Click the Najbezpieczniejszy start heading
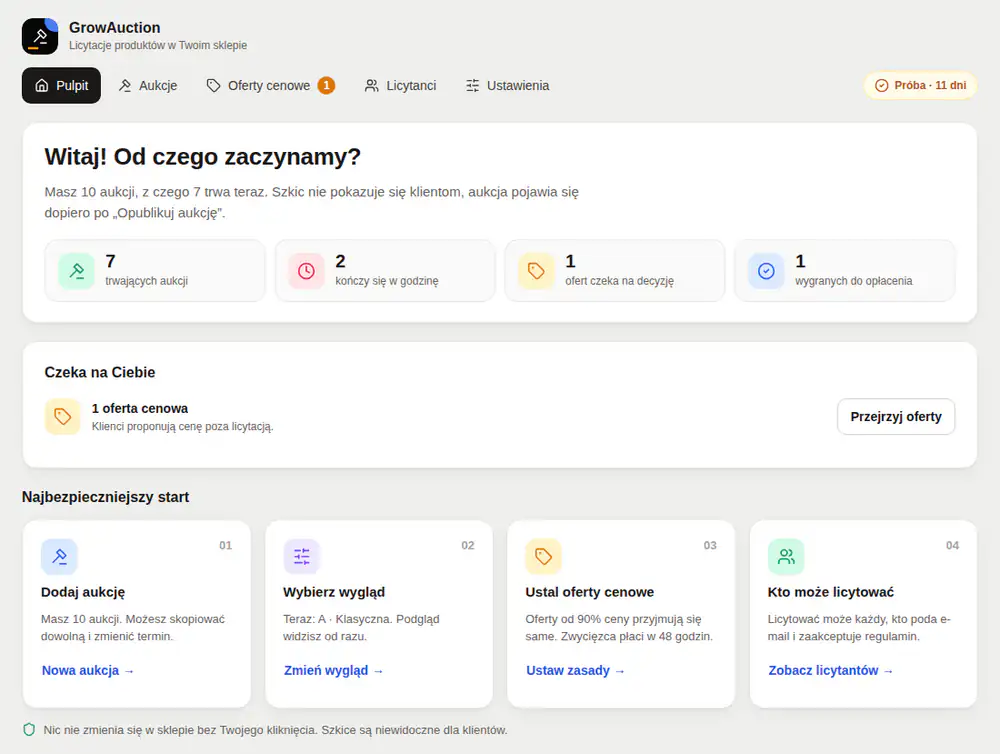This screenshot has width=1000, height=754. [106, 497]
